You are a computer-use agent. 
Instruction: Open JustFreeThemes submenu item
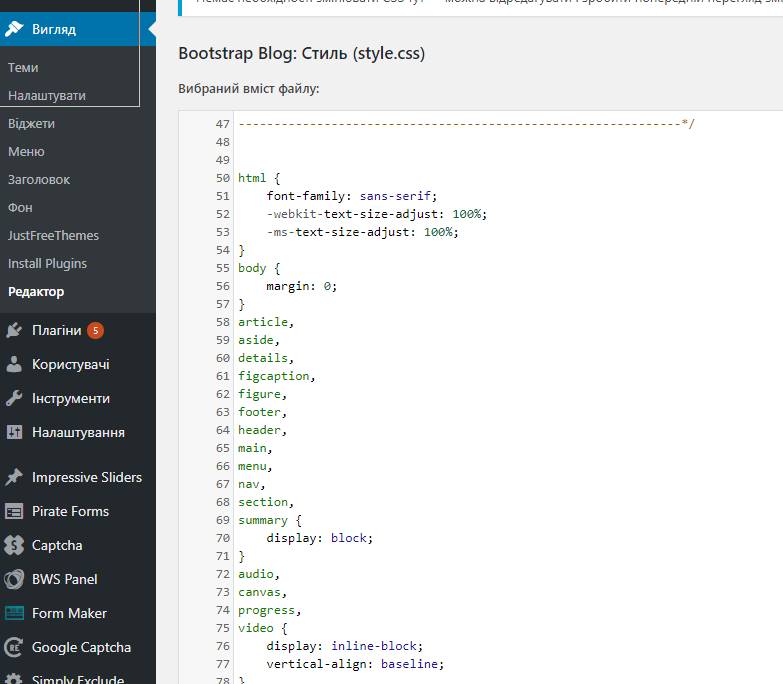(x=53, y=235)
